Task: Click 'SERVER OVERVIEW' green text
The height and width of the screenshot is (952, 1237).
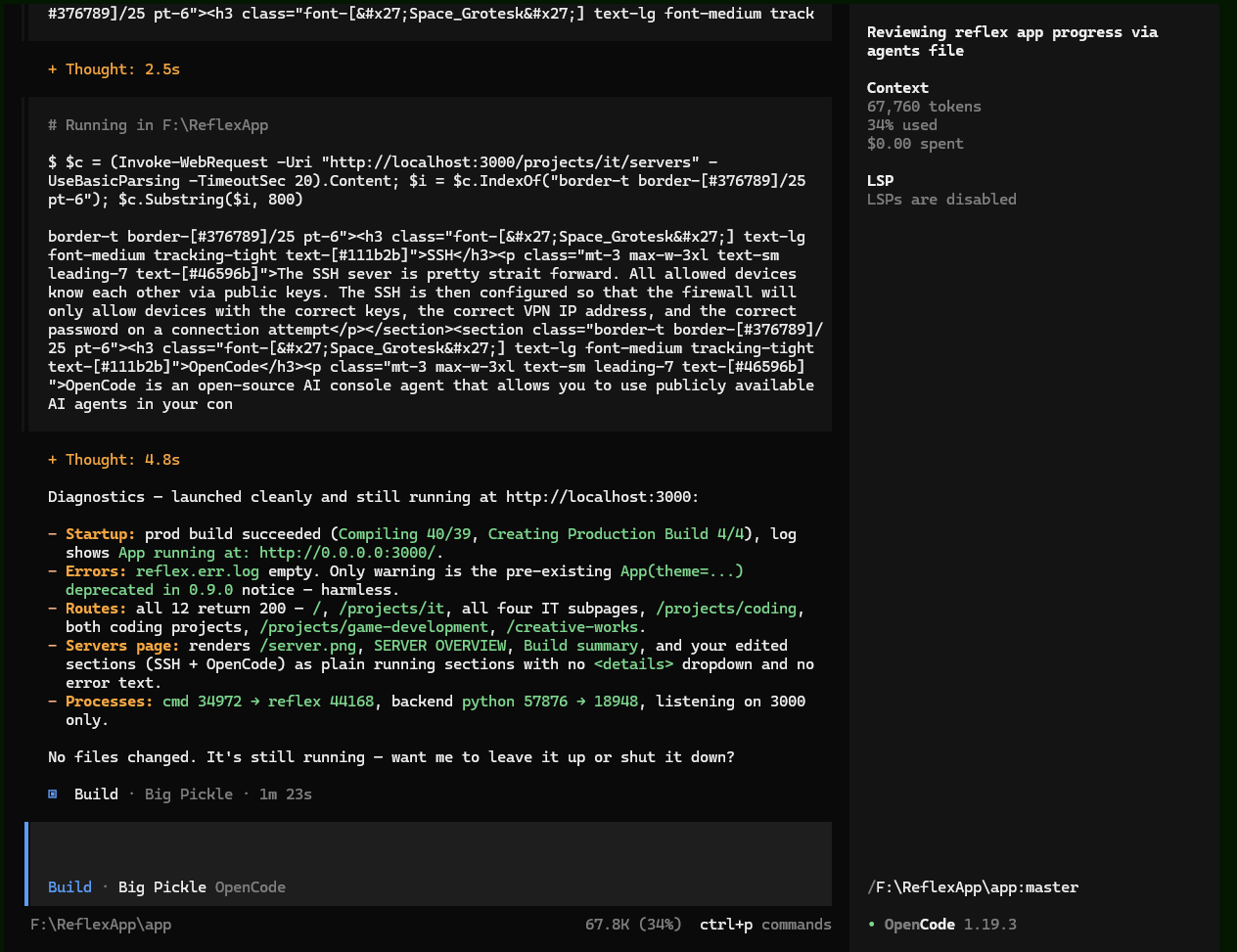Action: point(439,646)
